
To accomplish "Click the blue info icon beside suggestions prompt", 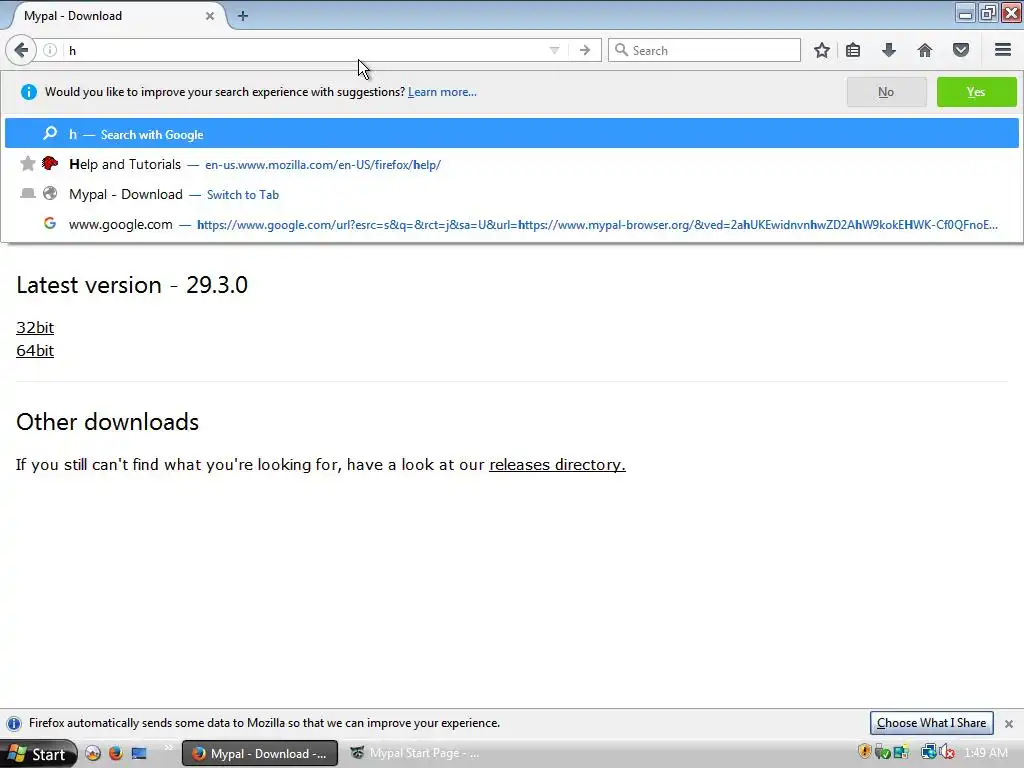I will [29, 92].
